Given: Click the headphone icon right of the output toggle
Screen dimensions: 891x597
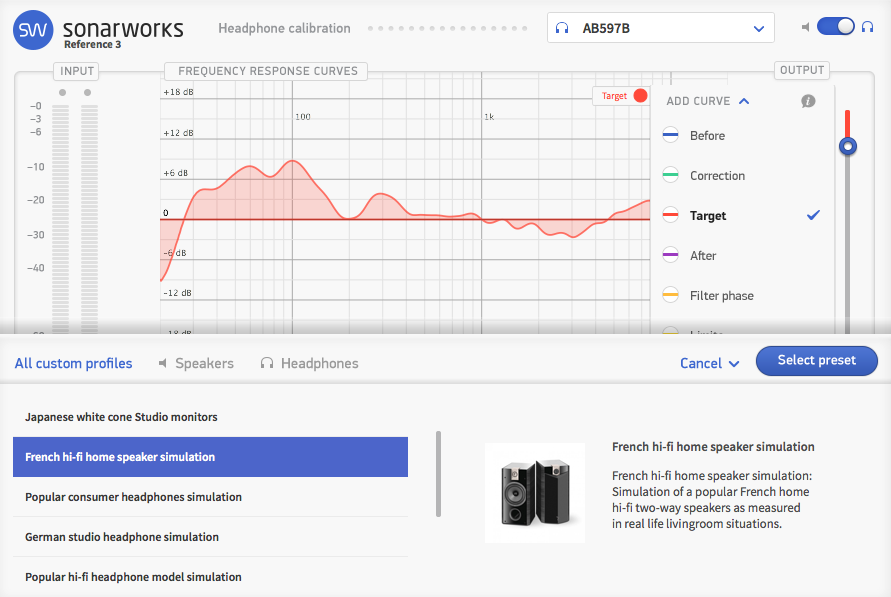Looking at the screenshot, I should [x=866, y=26].
